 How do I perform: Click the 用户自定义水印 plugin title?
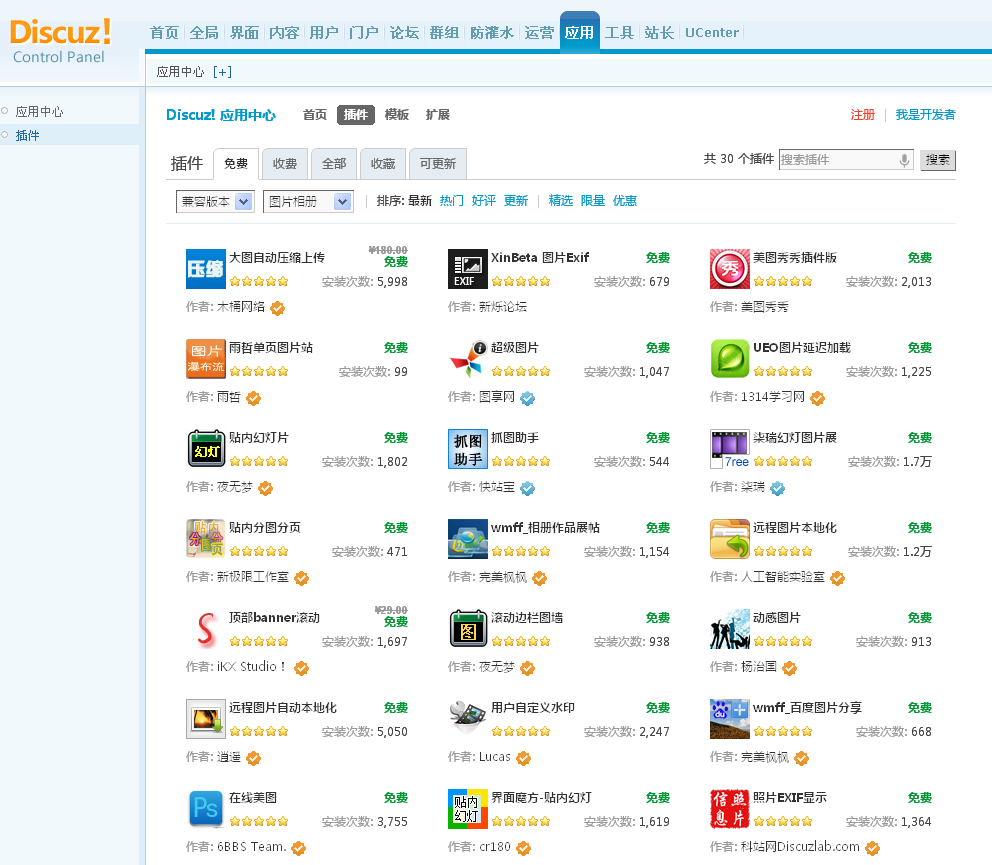click(533, 707)
